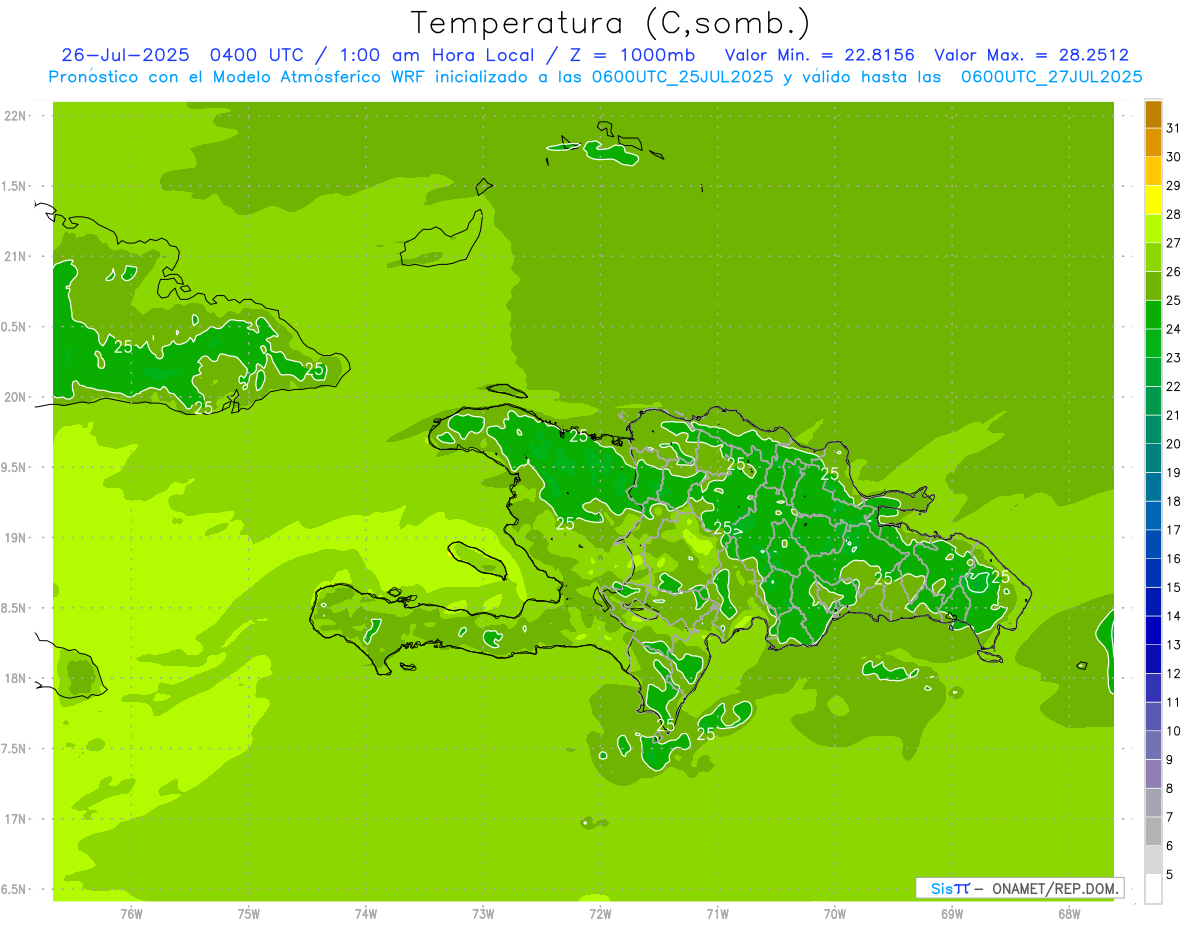Click the legend value 26
Viewport: 1200px width, 927px height.
(x=1174, y=272)
